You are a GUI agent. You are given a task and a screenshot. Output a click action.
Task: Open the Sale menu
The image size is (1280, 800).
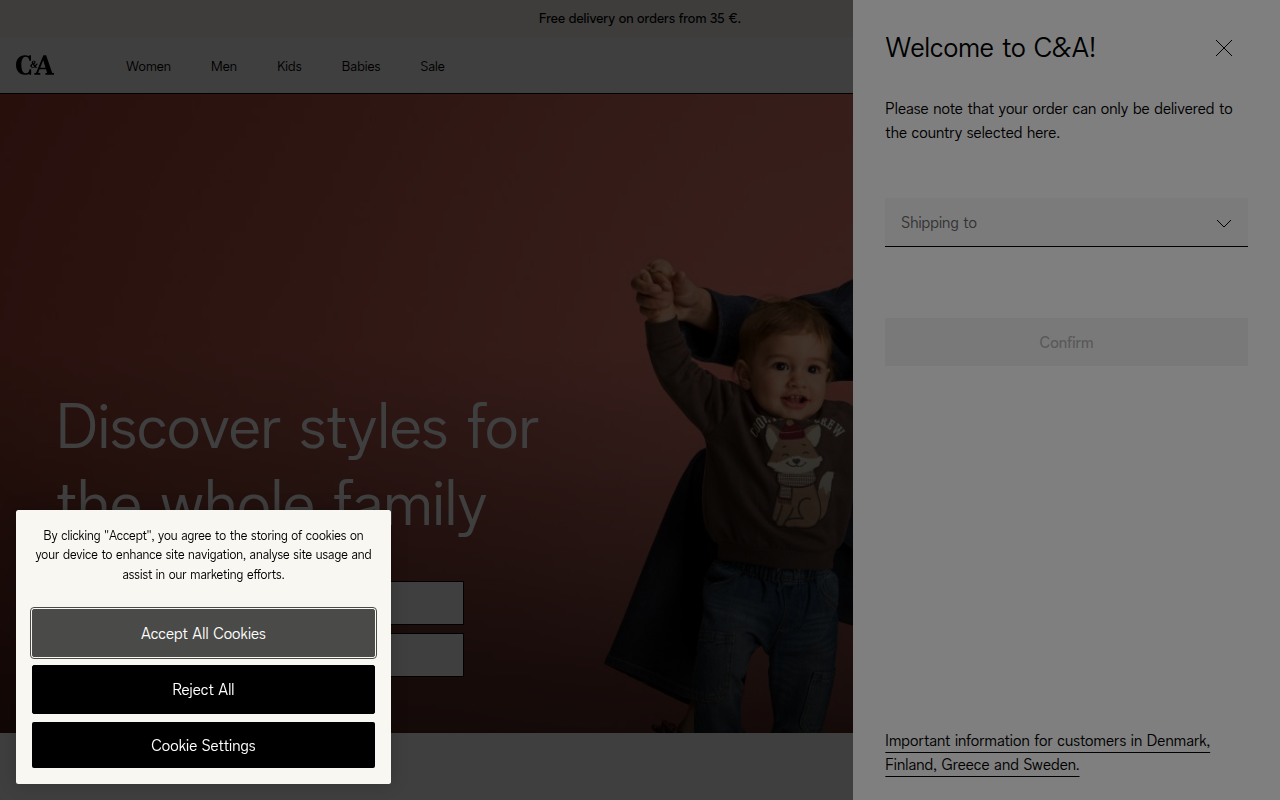click(432, 66)
